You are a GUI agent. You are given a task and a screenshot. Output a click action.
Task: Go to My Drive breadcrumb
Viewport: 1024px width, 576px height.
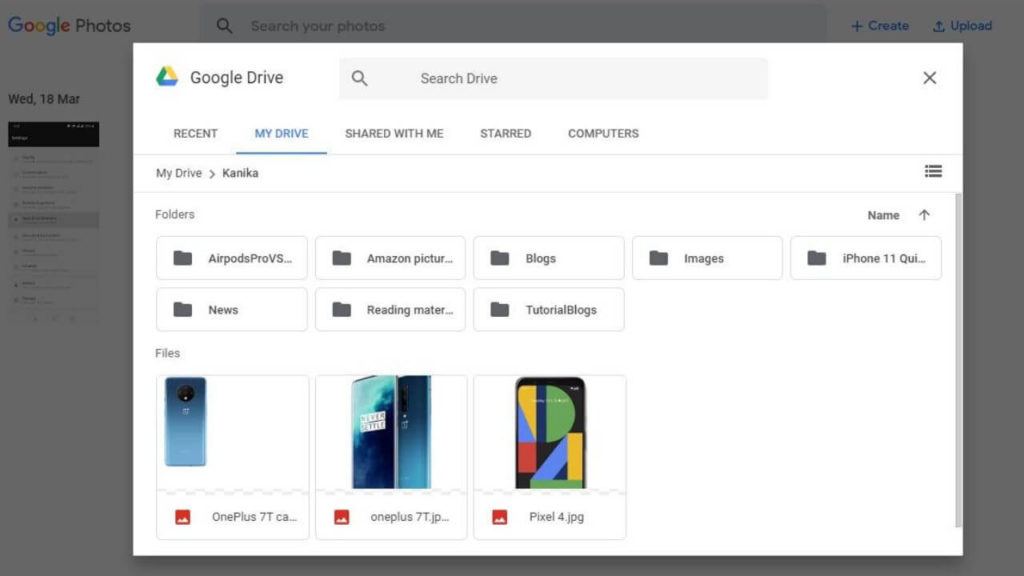pos(178,173)
